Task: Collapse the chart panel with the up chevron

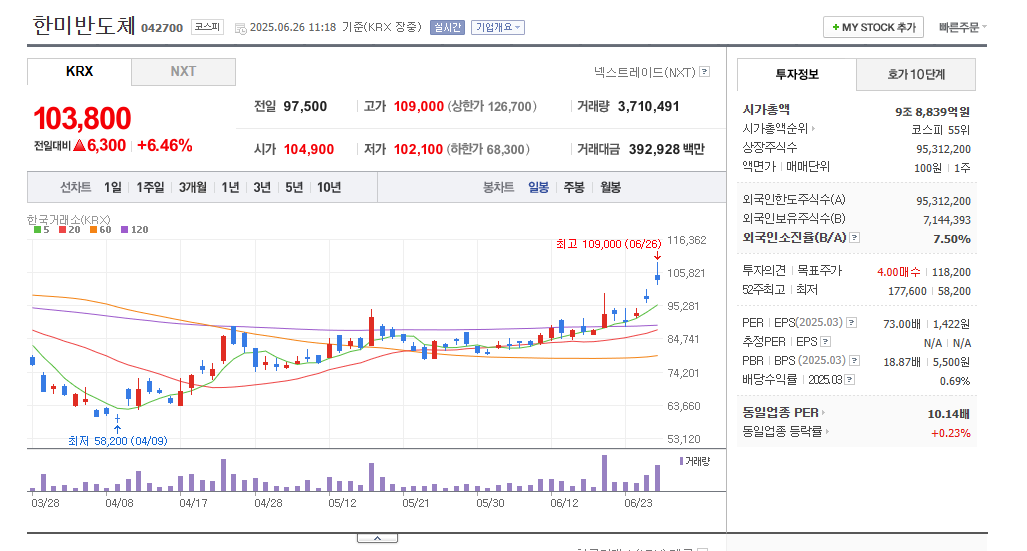Action: (377, 539)
